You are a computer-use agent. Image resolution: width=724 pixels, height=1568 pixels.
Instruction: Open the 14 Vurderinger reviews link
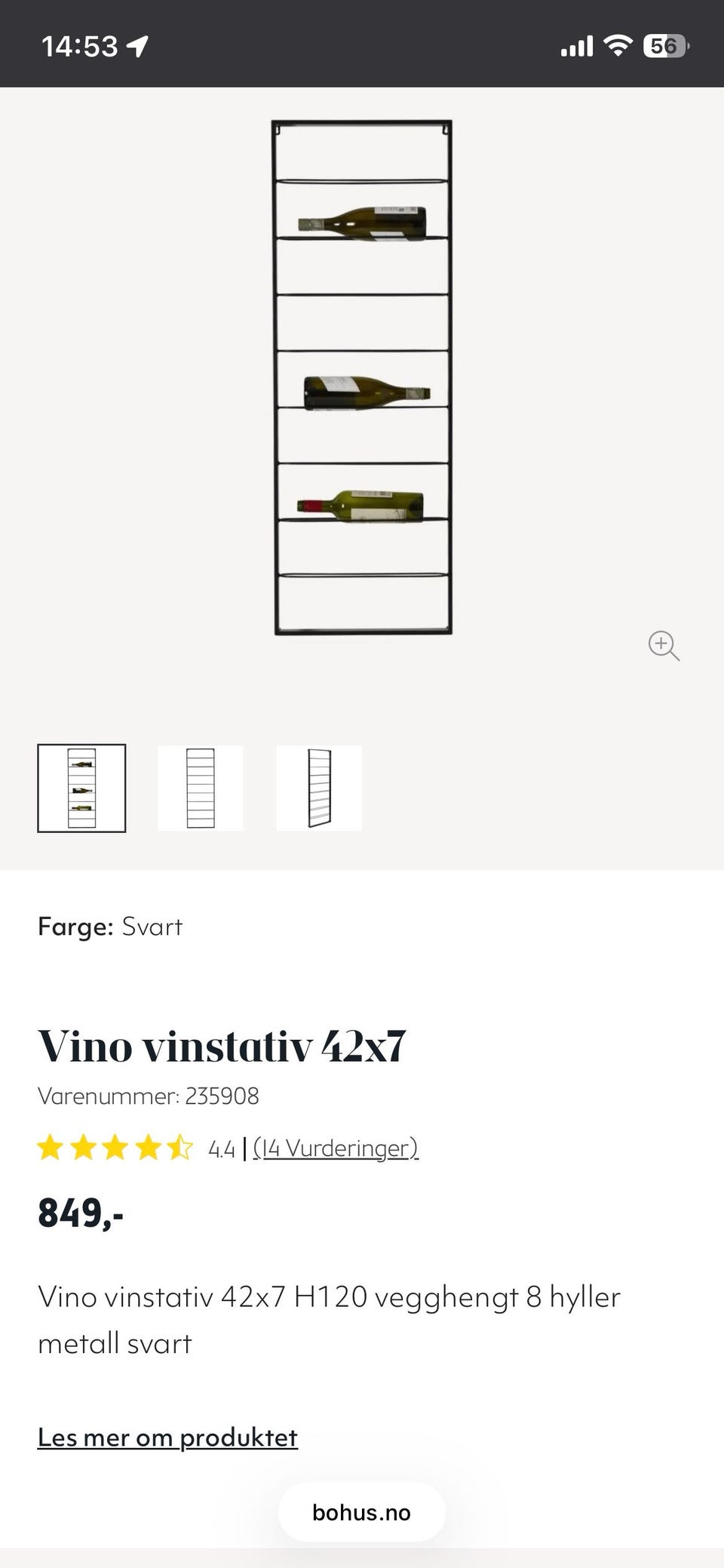[336, 1148]
